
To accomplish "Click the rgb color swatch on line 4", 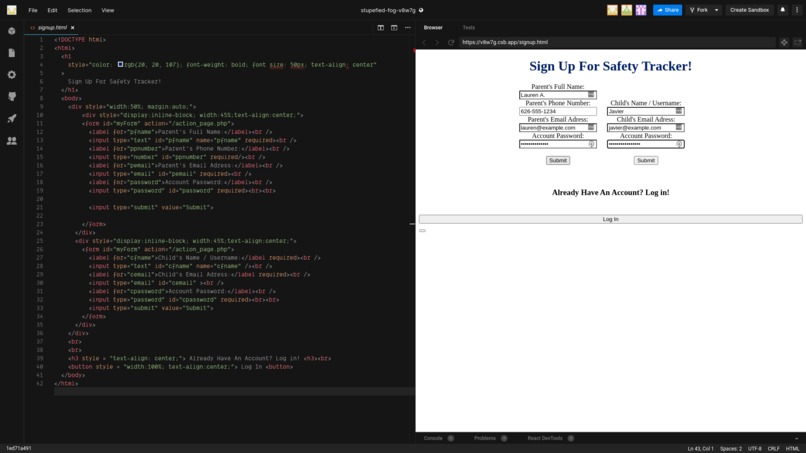I will (120, 64).
